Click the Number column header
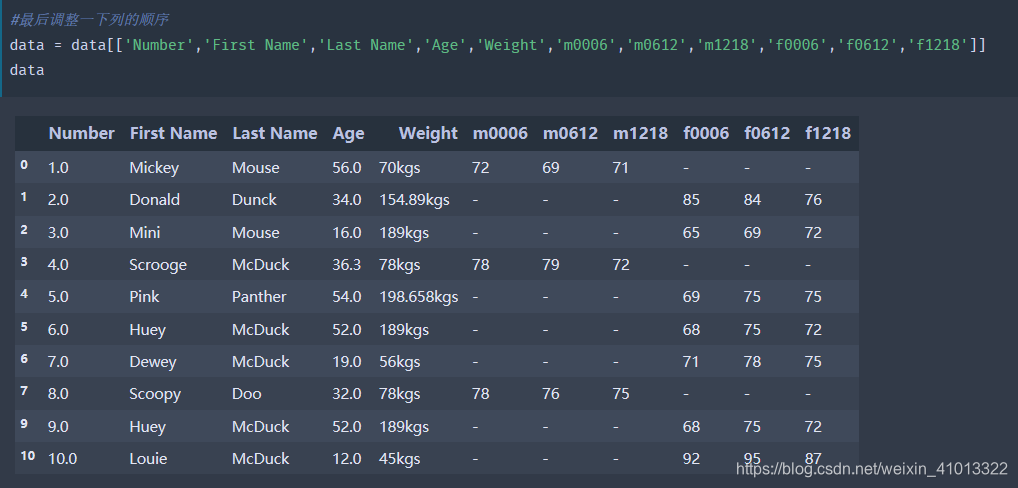 pyautogui.click(x=81, y=133)
